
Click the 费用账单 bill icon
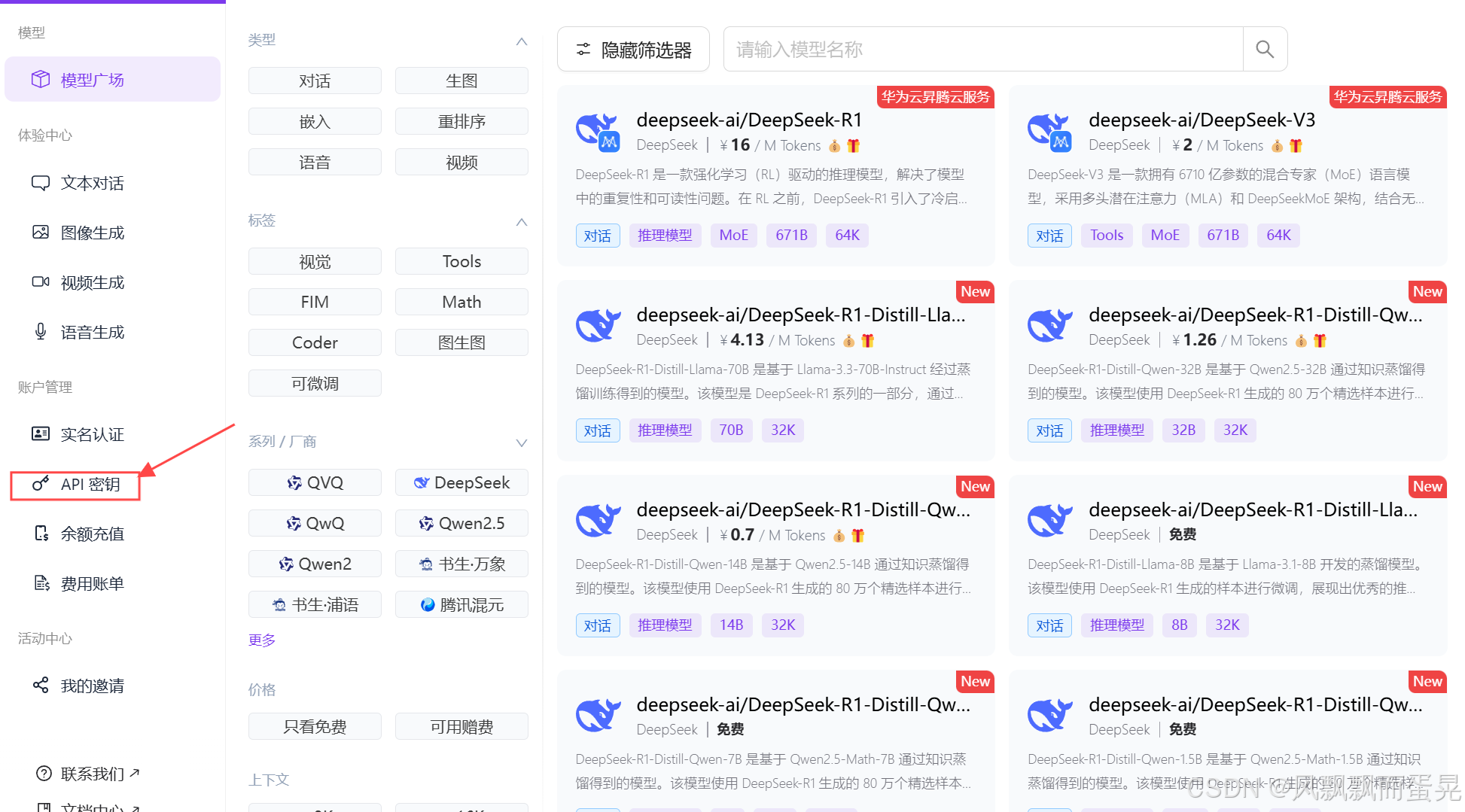41,583
